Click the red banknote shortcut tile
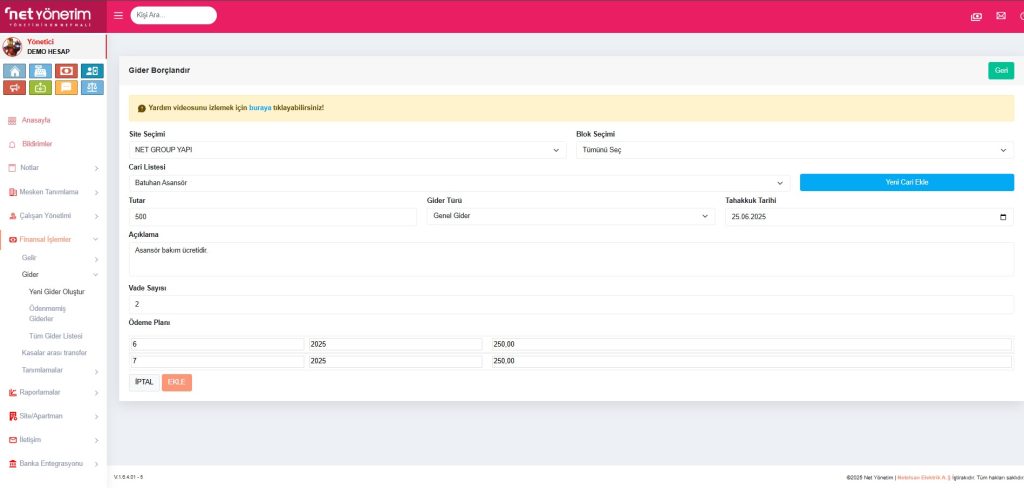Image resolution: width=1024 pixels, height=488 pixels. (x=66, y=71)
